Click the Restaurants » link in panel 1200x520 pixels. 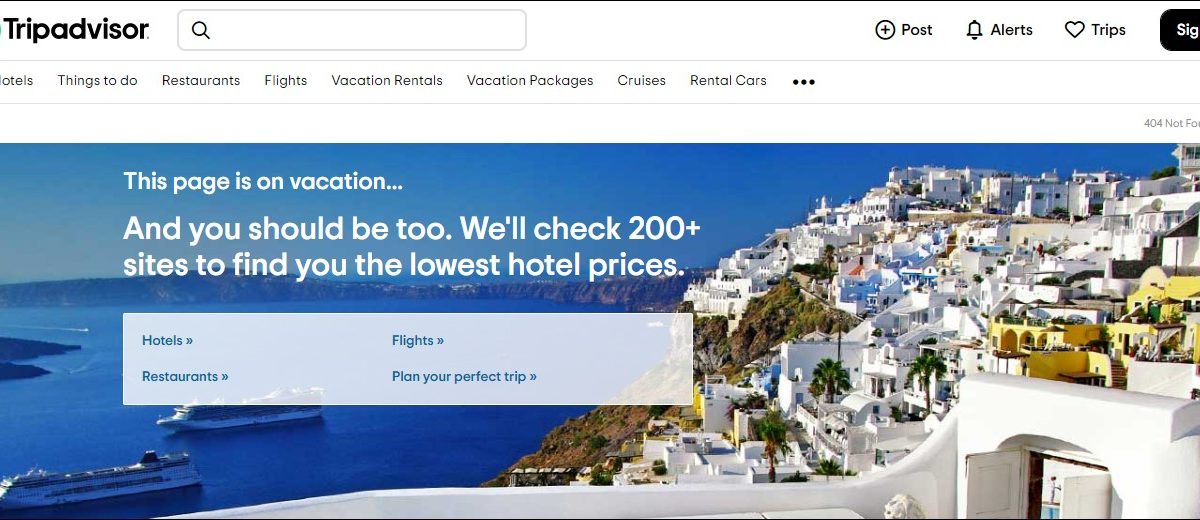[x=185, y=376]
